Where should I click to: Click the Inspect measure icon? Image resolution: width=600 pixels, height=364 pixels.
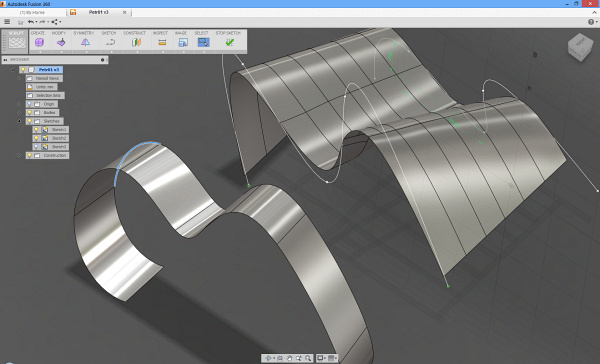click(x=162, y=42)
